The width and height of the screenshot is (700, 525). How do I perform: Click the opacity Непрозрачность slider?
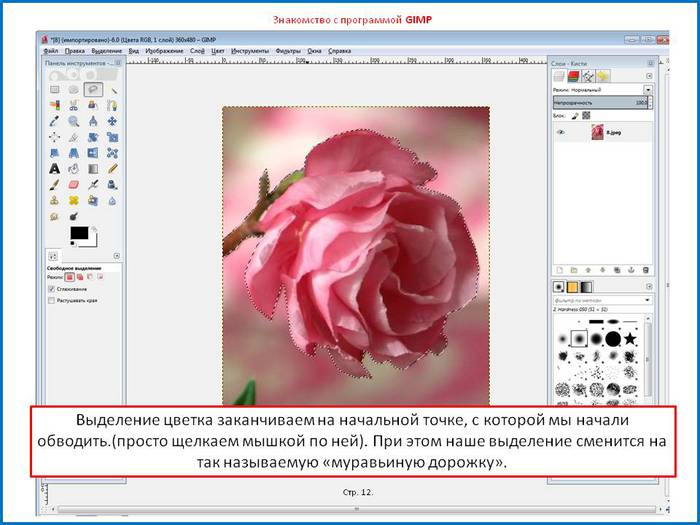pos(600,103)
